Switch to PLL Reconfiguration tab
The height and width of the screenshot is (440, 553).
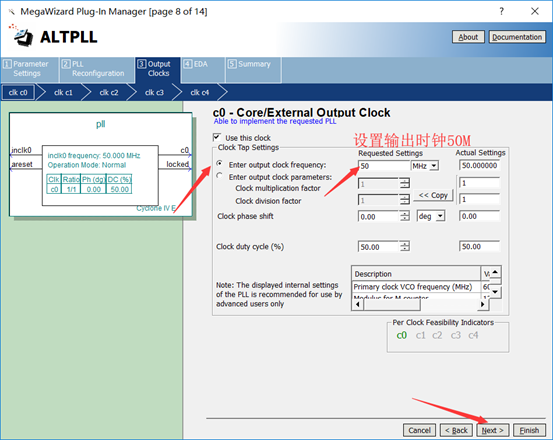(97, 69)
